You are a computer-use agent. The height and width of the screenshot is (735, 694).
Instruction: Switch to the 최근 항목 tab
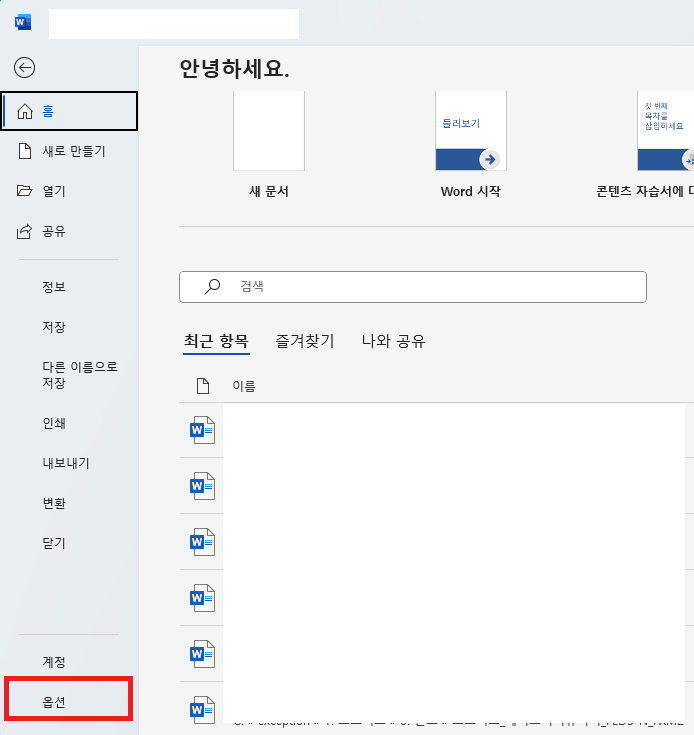point(216,341)
